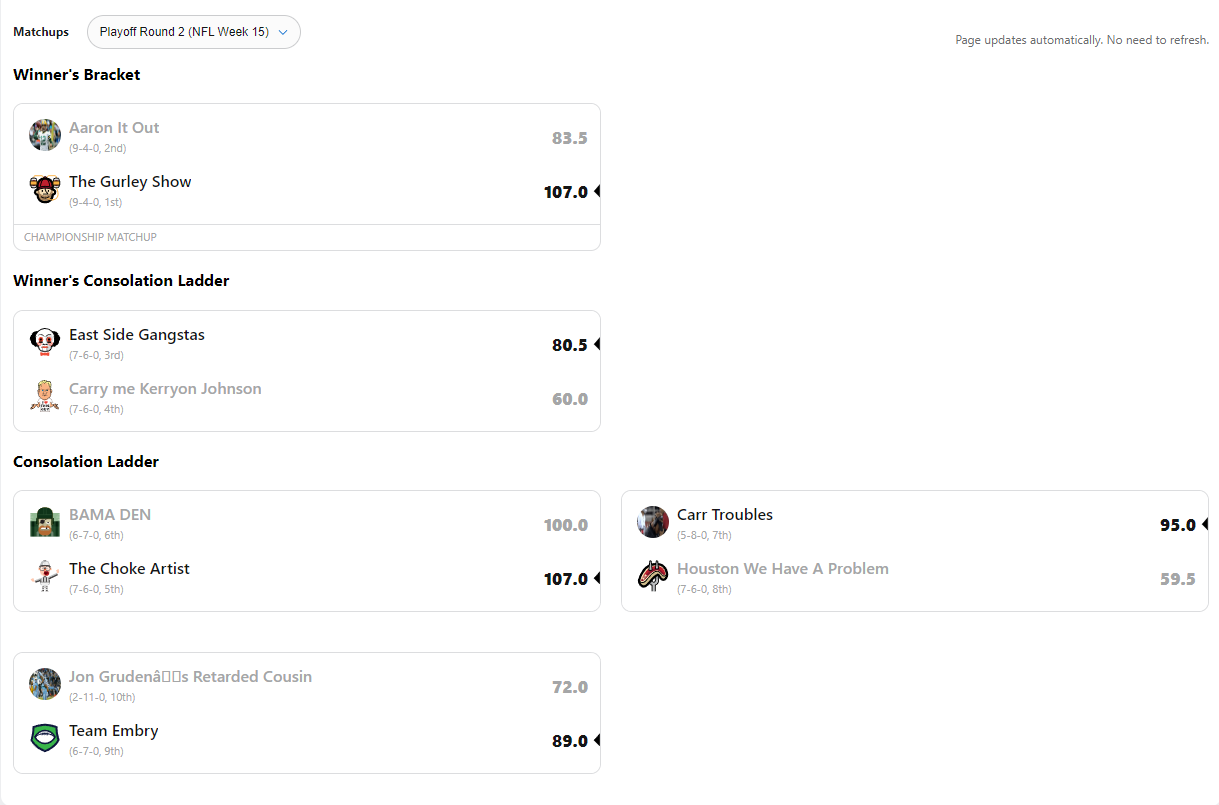Open Houston We Have A Problem team link
Screen dimensions: 1219x805
(x=783, y=569)
